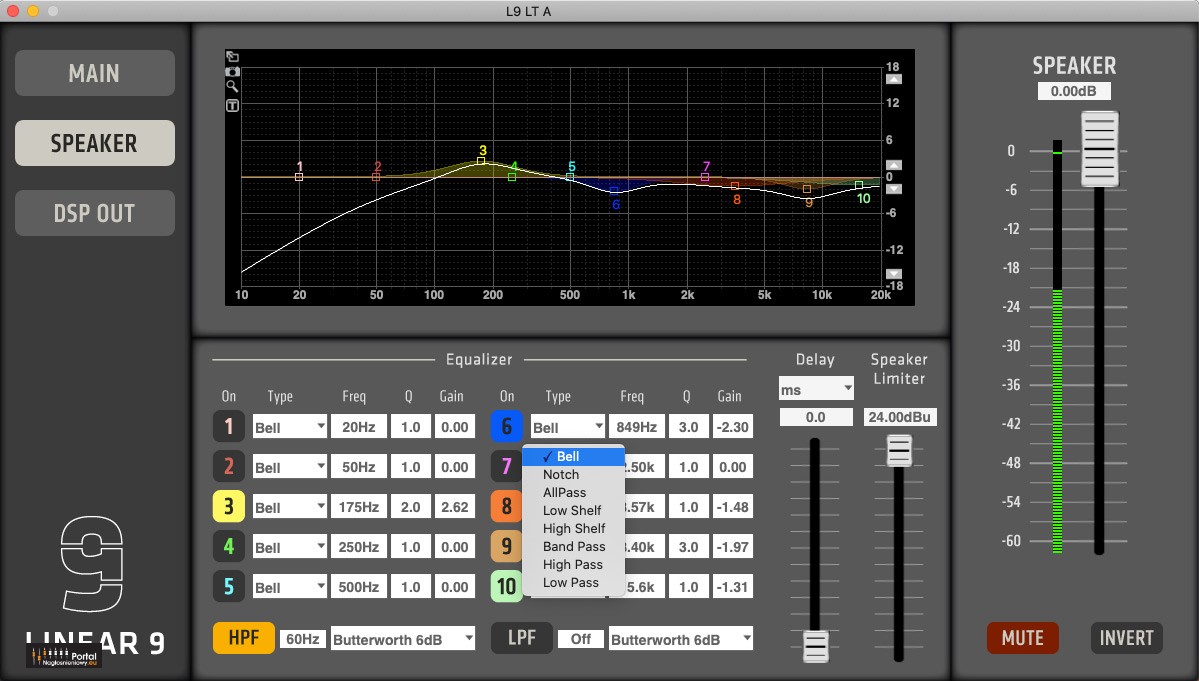Viewport: 1199px width, 681px height.
Task: Click the INVERT polarity button
Action: 1126,638
